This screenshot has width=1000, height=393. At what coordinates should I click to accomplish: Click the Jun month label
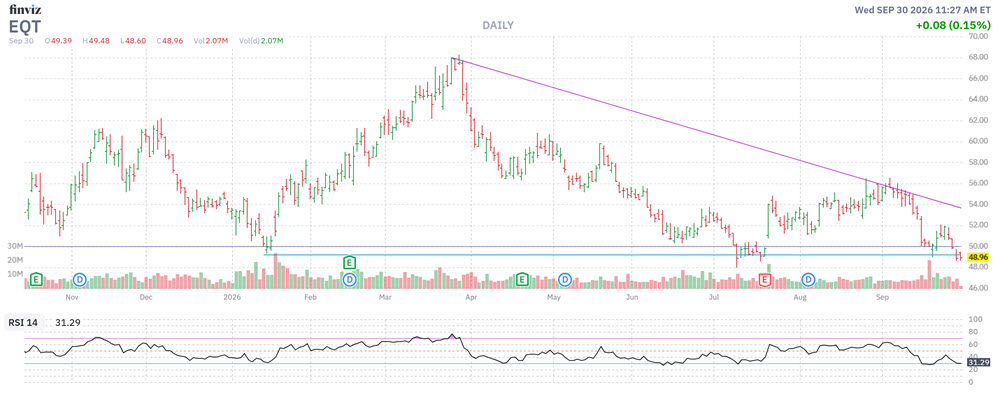coord(631,297)
